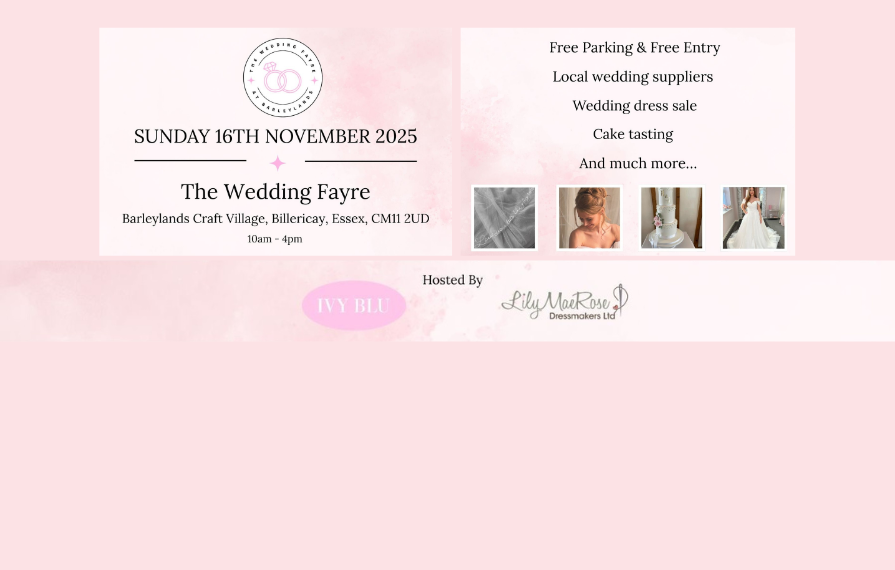Click the needle icon in dressmakers logo
This screenshot has width=895, height=570.
pyautogui.click(x=621, y=299)
